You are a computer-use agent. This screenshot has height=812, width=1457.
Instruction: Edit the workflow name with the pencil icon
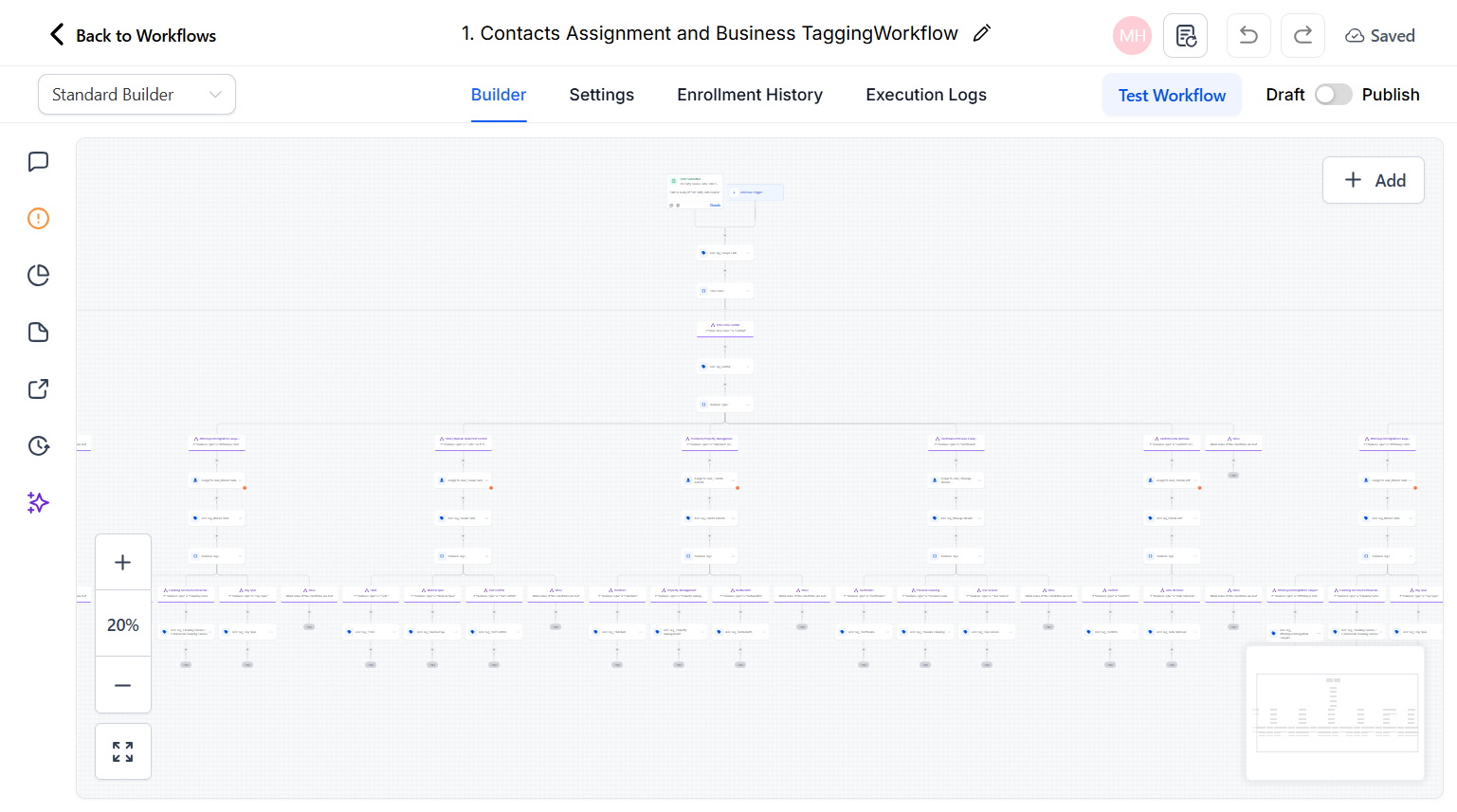tap(982, 33)
